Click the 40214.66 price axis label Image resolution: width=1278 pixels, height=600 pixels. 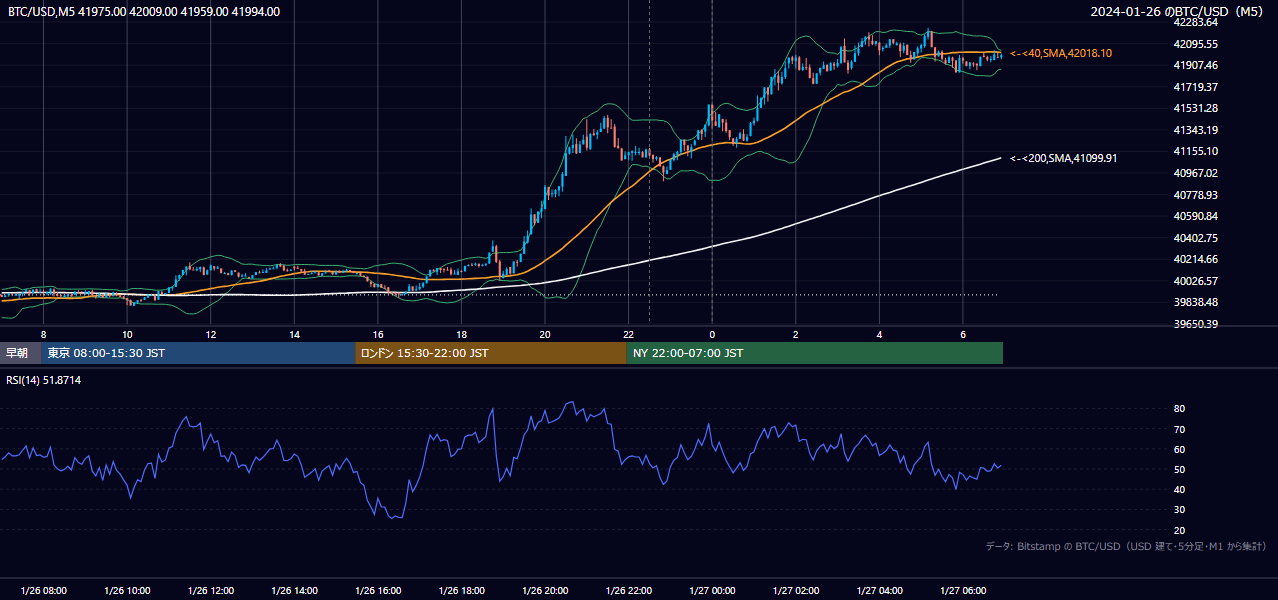point(1195,259)
